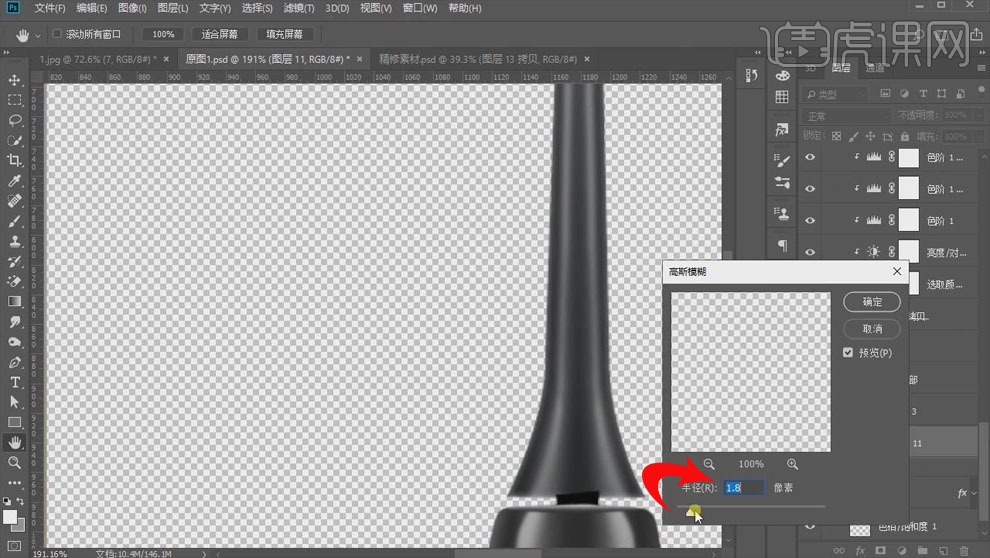Hide the top 色阶 1... layer

810,157
